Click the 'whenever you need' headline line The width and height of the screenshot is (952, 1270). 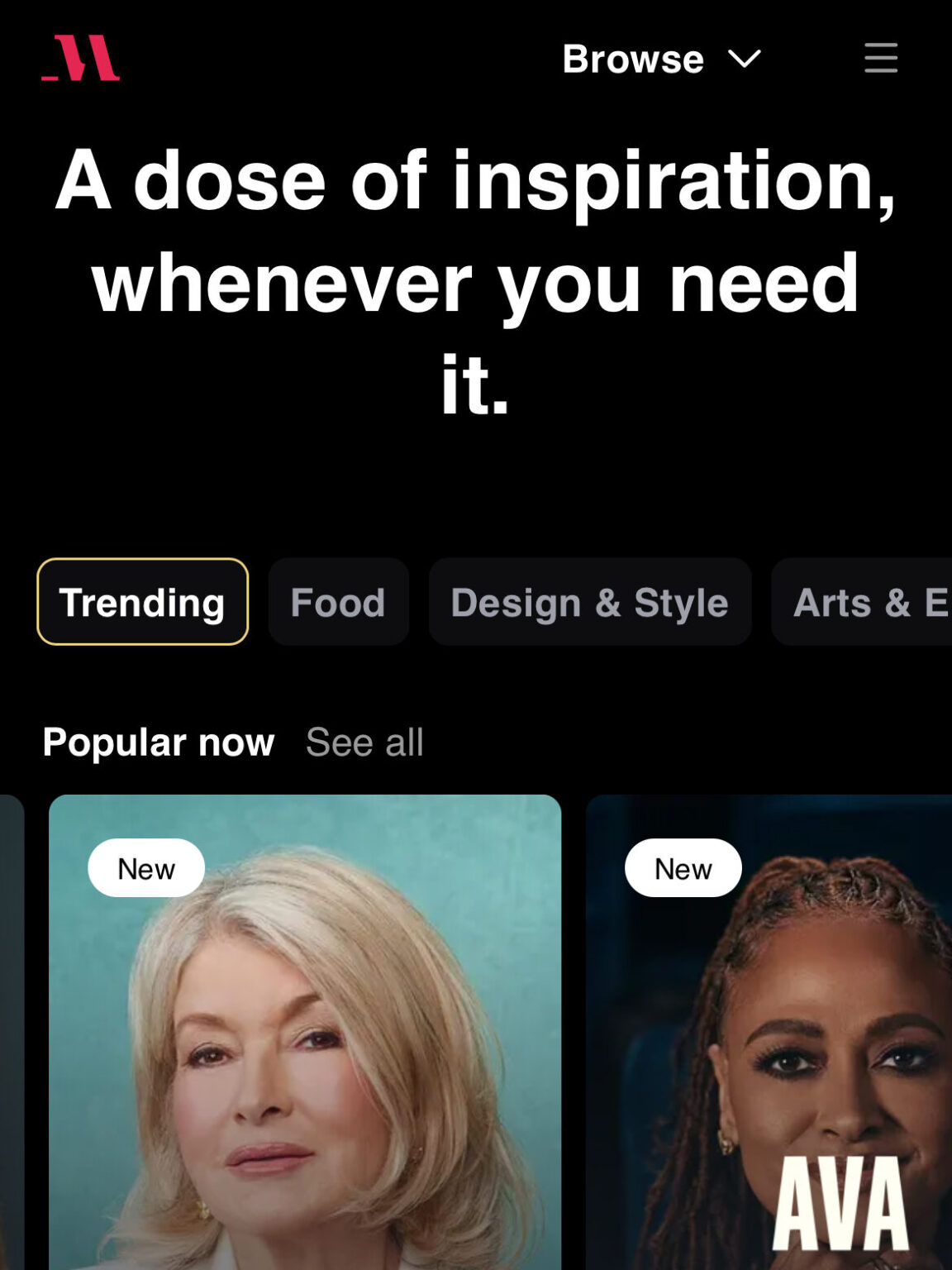pyautogui.click(x=476, y=283)
